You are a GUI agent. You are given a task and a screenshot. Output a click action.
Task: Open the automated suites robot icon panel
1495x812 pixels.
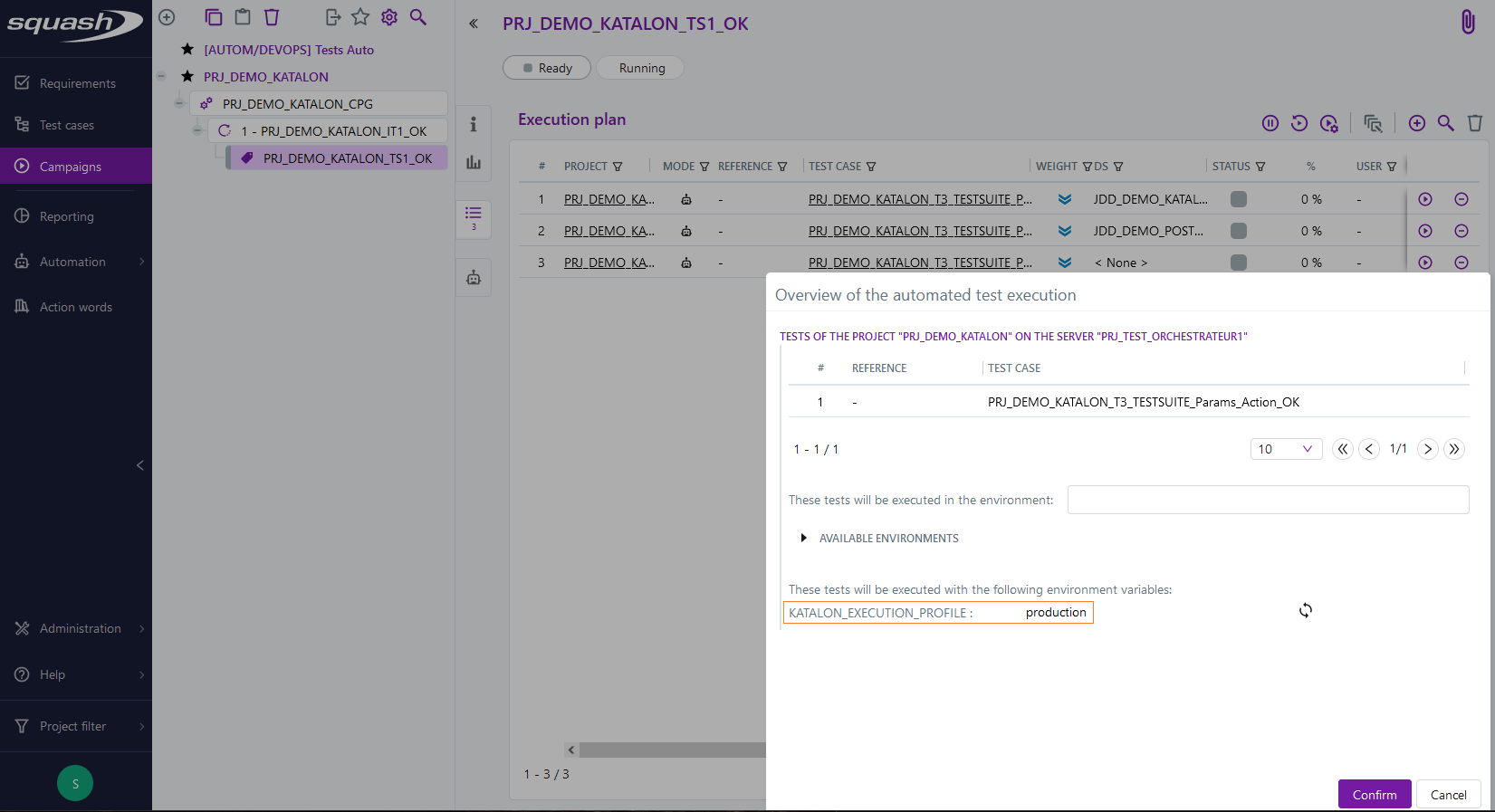(473, 278)
